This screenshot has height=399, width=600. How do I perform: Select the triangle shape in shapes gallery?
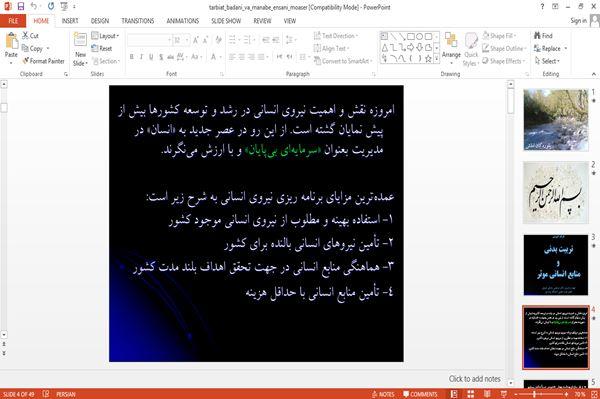[385, 47]
